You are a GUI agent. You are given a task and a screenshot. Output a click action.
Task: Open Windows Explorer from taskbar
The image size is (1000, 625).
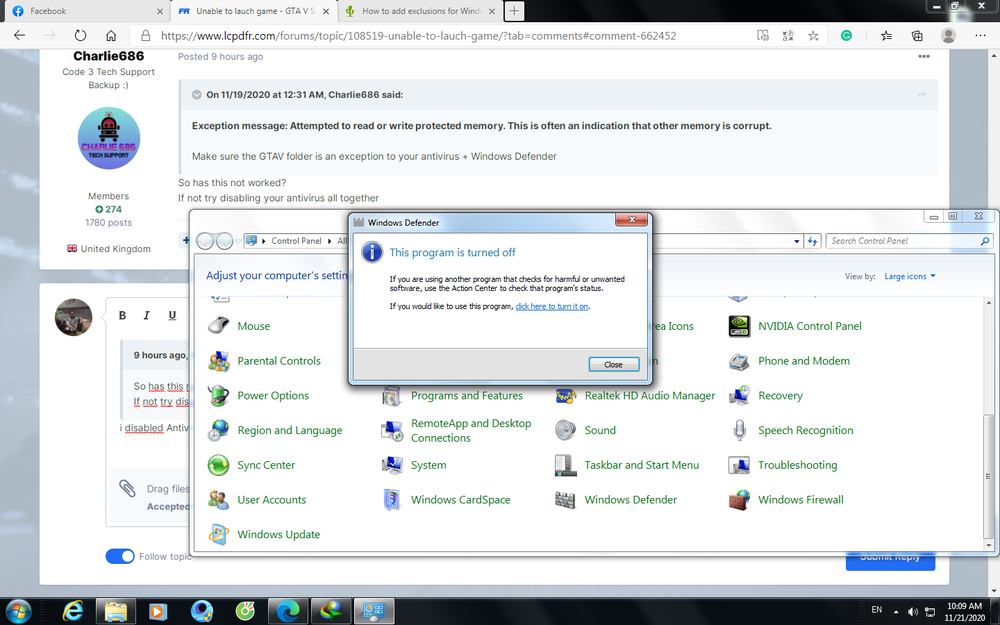point(116,611)
